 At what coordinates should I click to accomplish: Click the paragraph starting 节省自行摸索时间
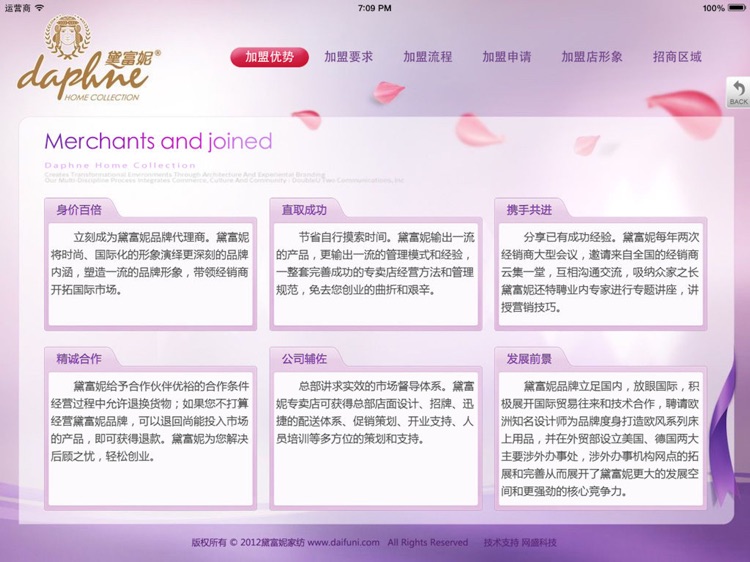[x=375, y=264]
